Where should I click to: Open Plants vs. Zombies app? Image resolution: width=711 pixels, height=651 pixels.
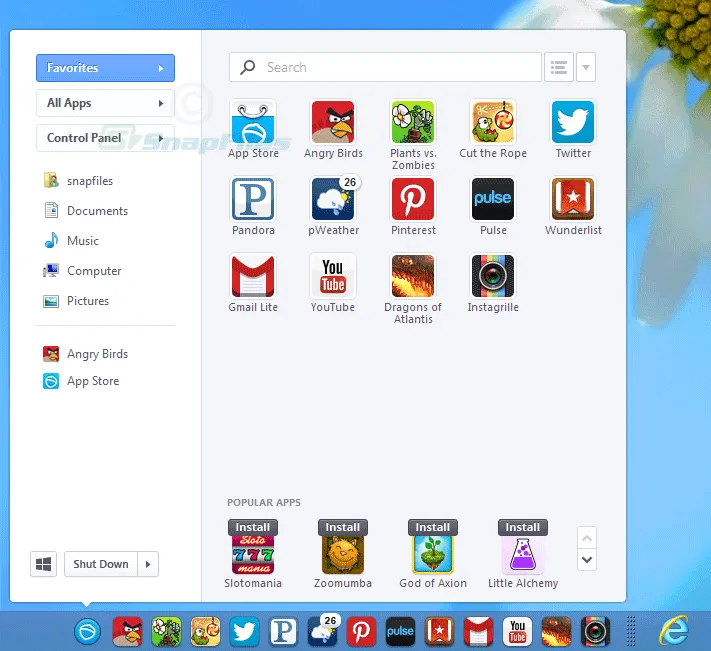pyautogui.click(x=413, y=122)
